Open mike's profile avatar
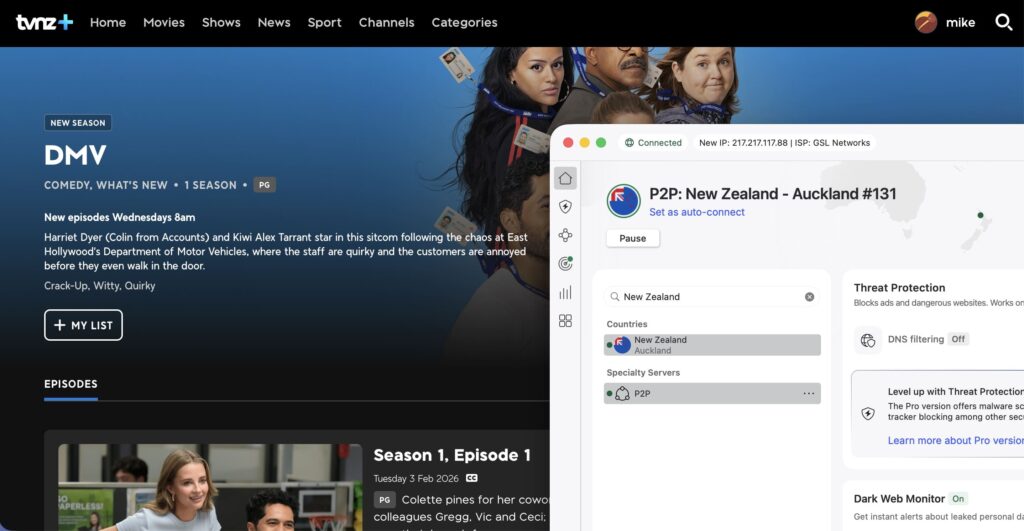Viewport: 1024px width, 531px height. click(925, 22)
